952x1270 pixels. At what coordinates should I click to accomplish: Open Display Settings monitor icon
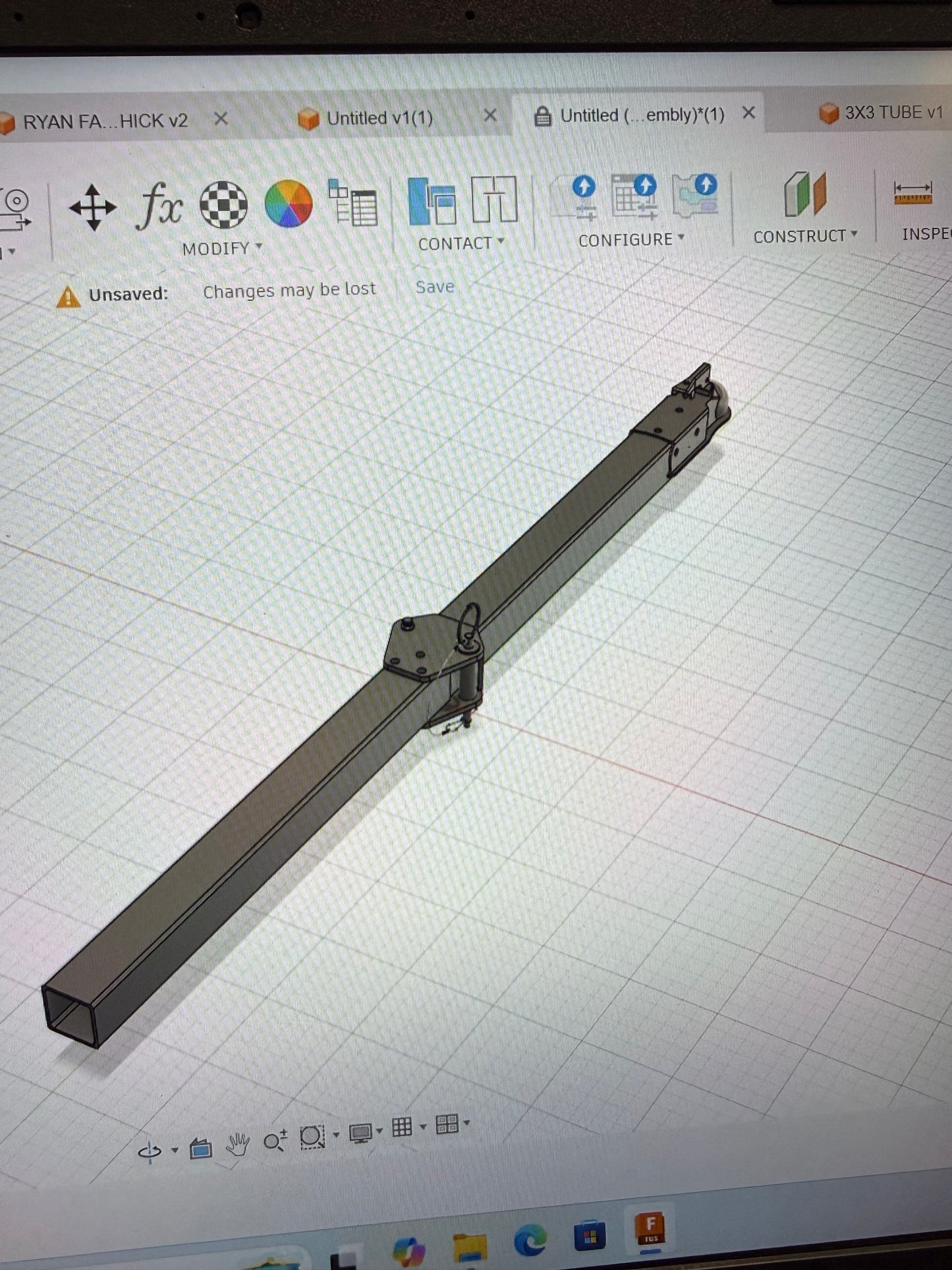coord(360,1132)
